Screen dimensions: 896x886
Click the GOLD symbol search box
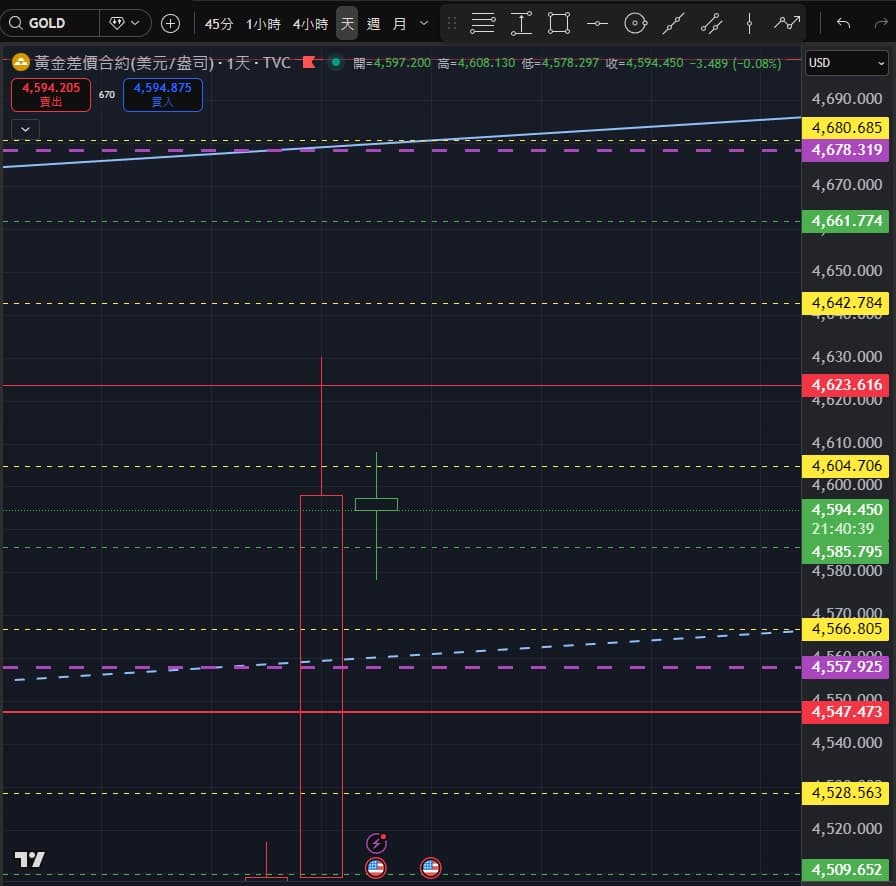coord(50,23)
